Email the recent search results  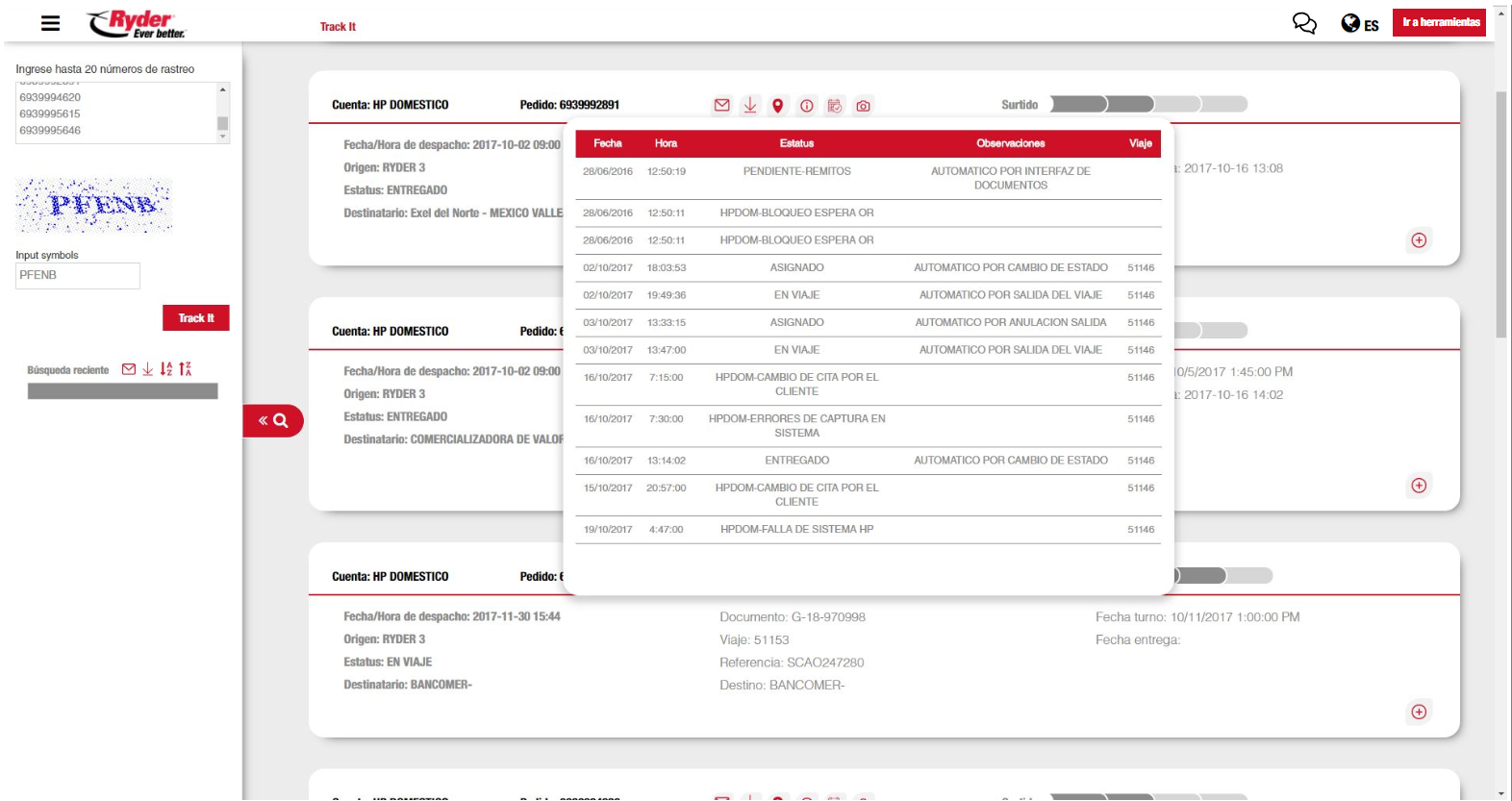[129, 369]
